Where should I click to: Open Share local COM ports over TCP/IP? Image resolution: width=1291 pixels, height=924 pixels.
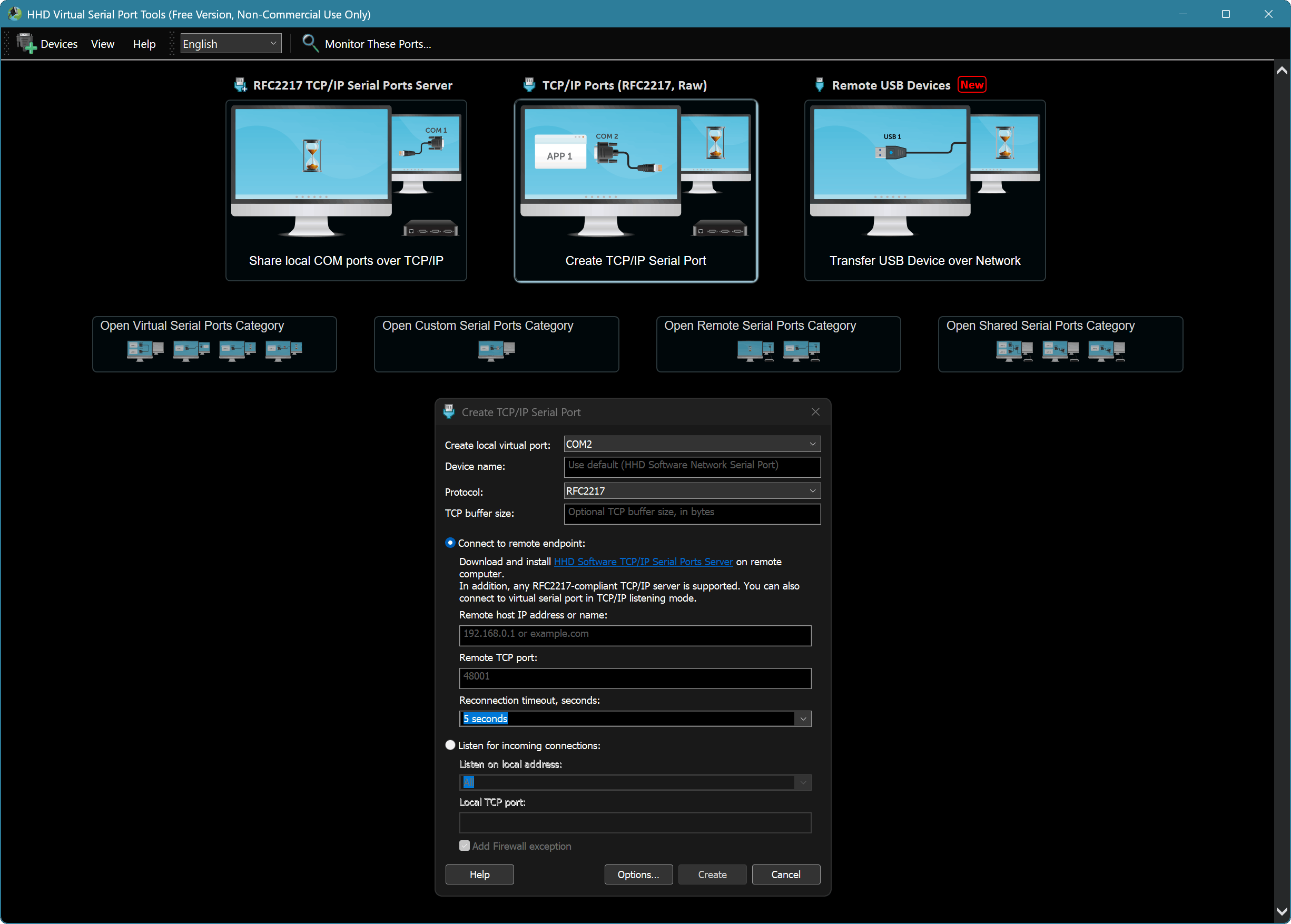tap(346, 191)
